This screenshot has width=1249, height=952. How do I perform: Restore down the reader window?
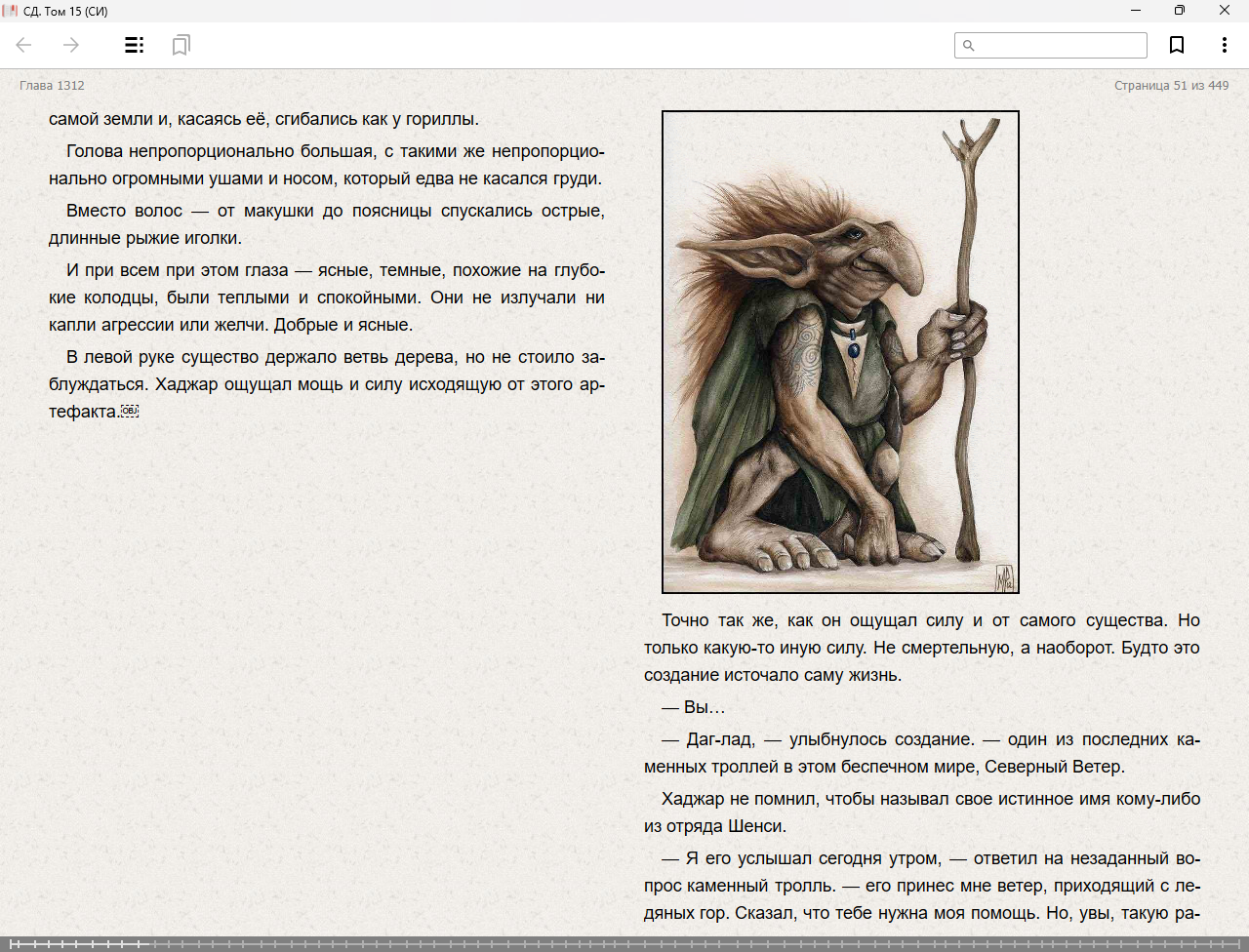[x=1180, y=11]
